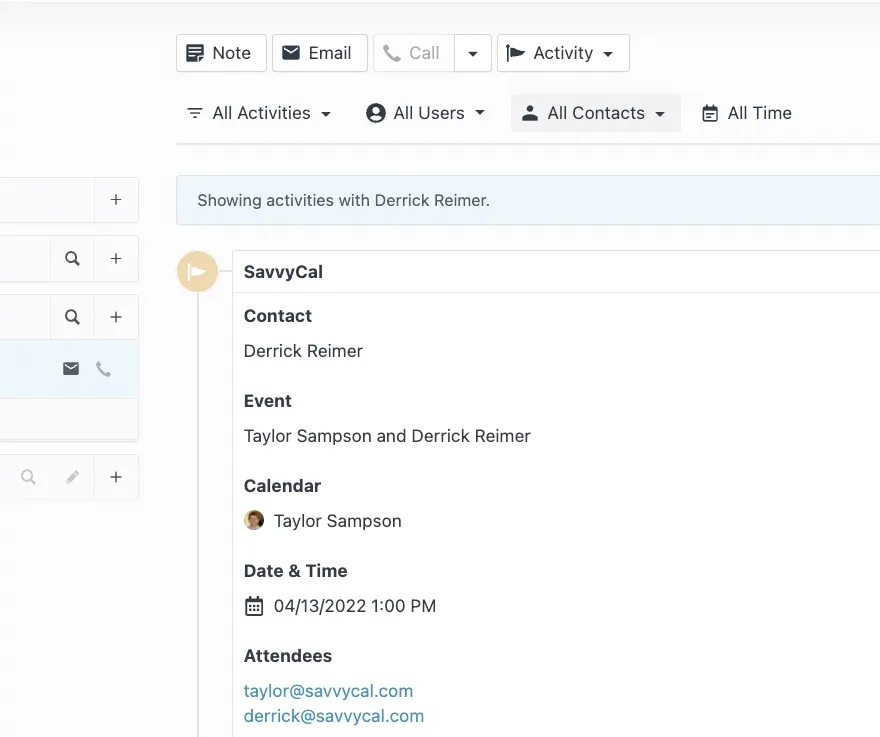The width and height of the screenshot is (880, 737).
Task: Click the first magnifier search icon
Action: tap(72, 259)
